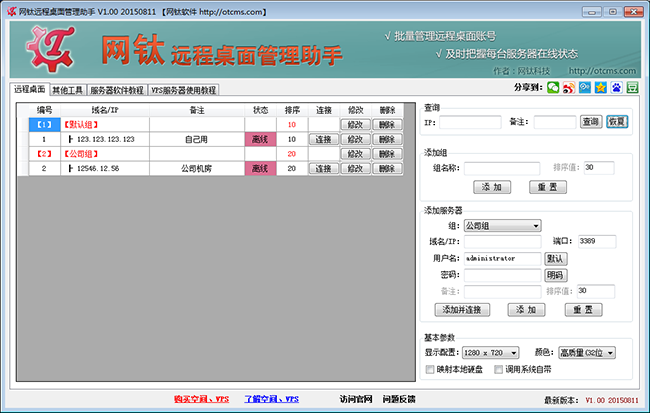Share to QQ Zone star icon
The width and height of the screenshot is (650, 413).
[600, 87]
